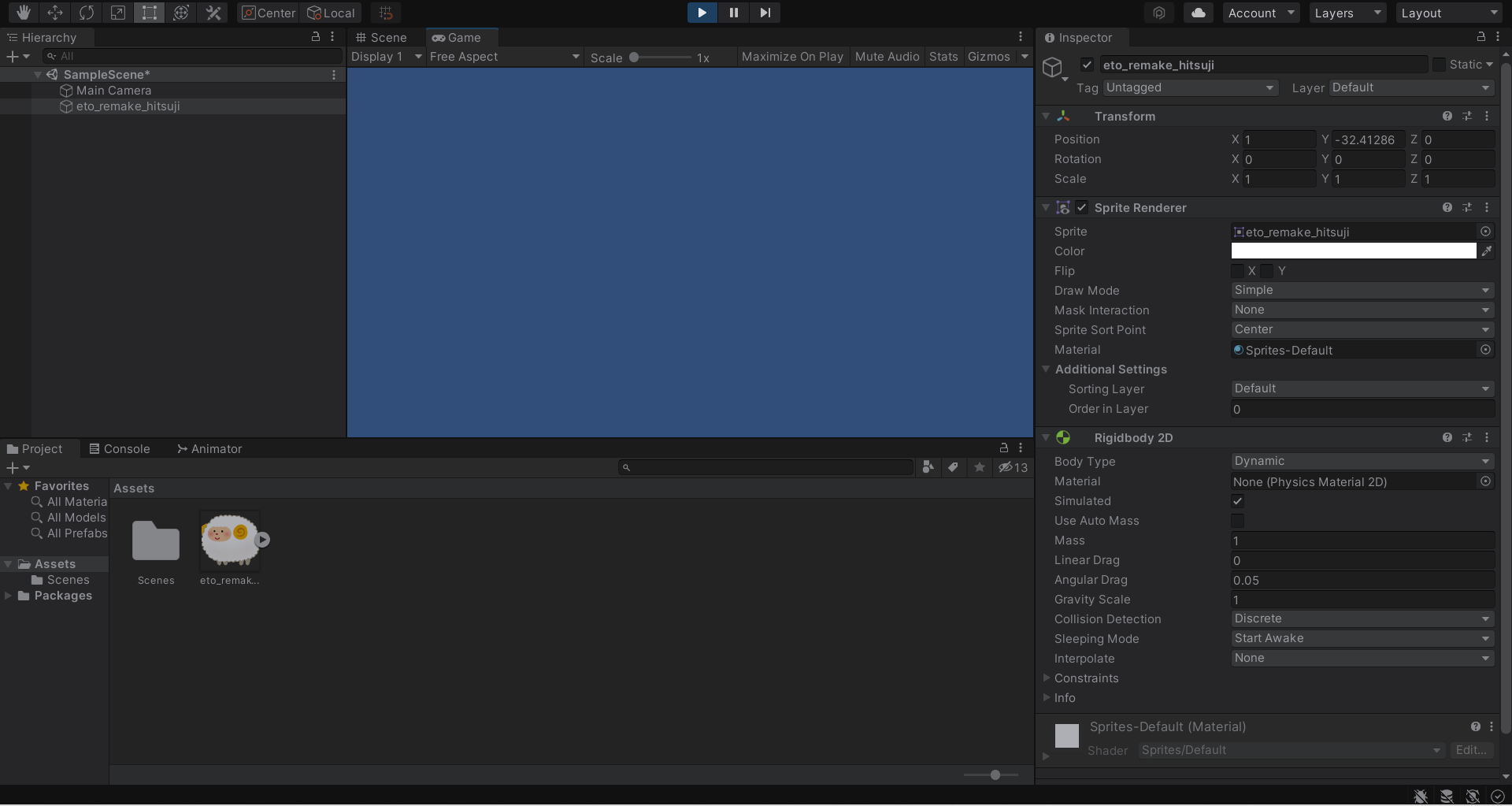Enable the Use Auto Mass checkbox
Image resolution: width=1512 pixels, height=806 pixels.
point(1238,521)
